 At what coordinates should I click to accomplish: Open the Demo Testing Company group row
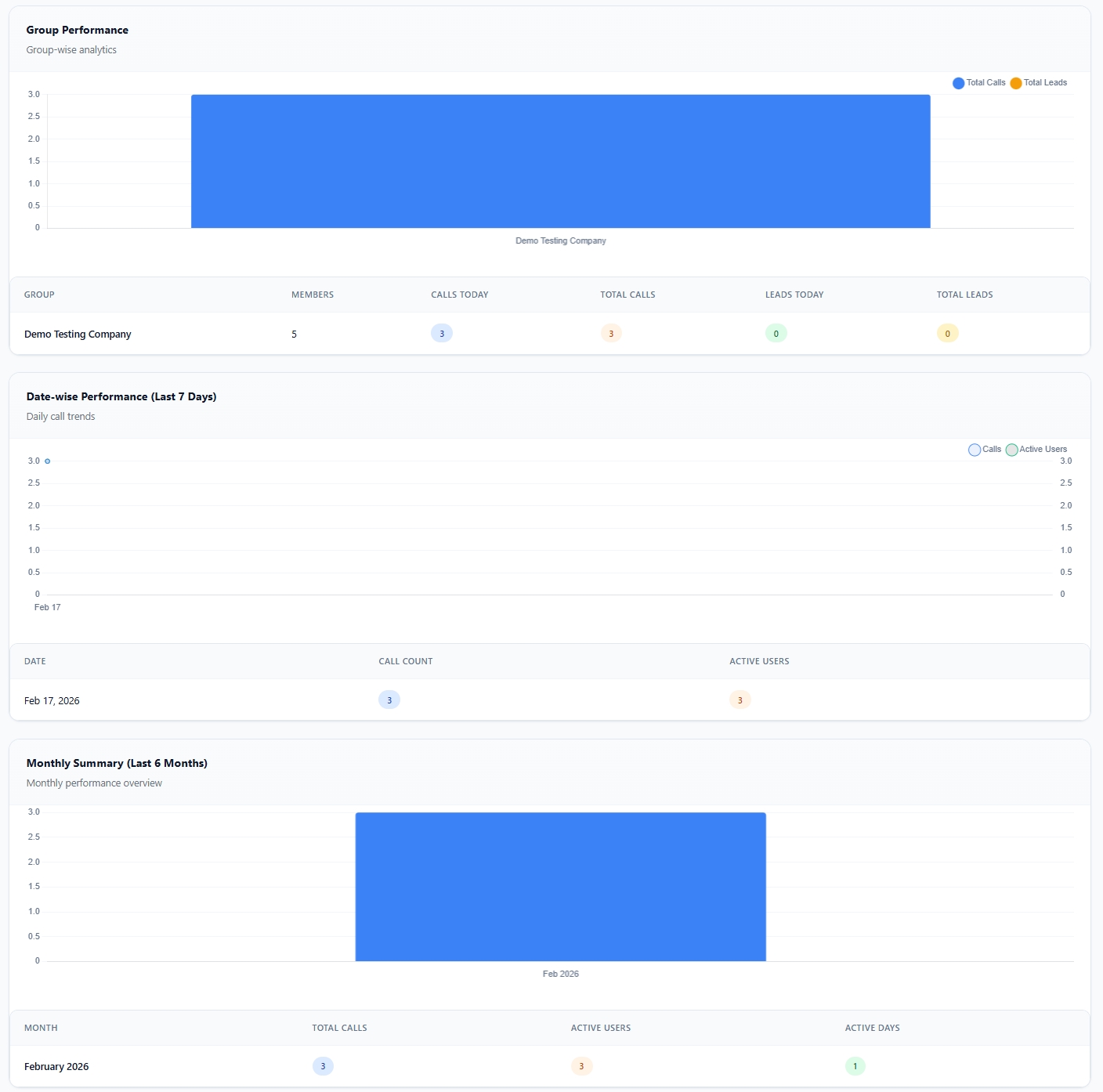(78, 334)
